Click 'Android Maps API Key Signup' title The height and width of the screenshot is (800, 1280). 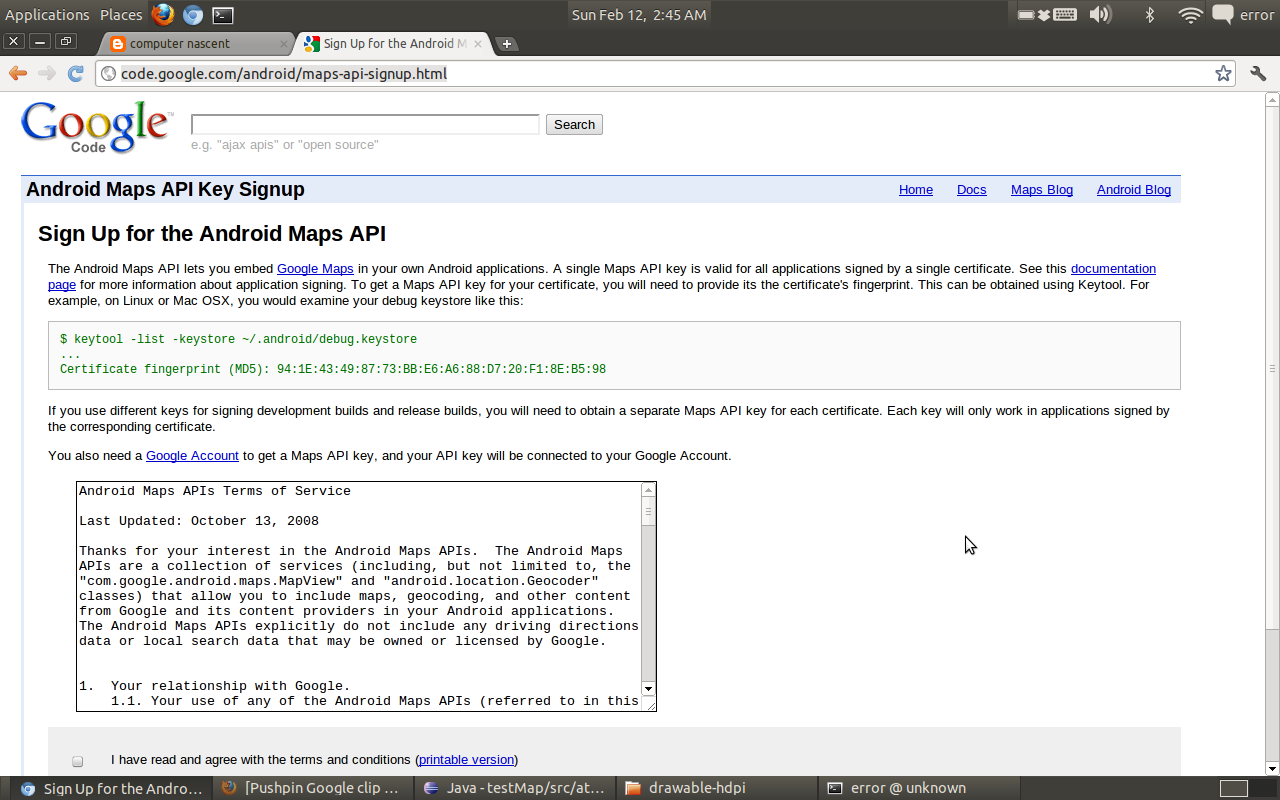coord(165,190)
